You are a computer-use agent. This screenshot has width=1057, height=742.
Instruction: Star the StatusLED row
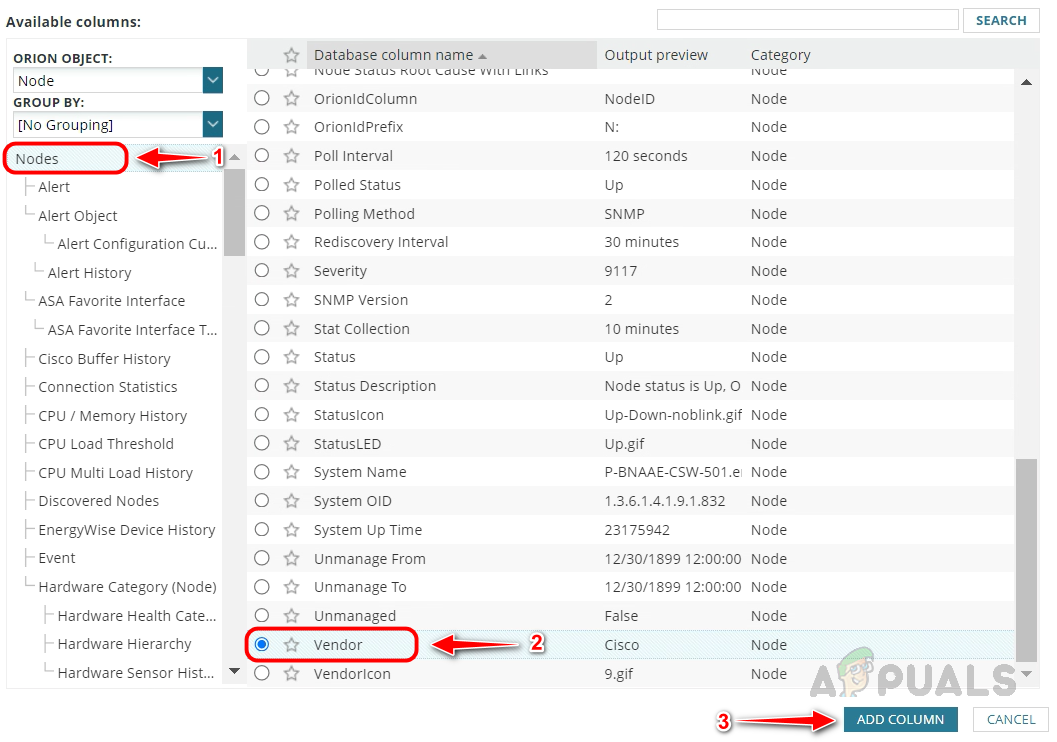(291, 444)
